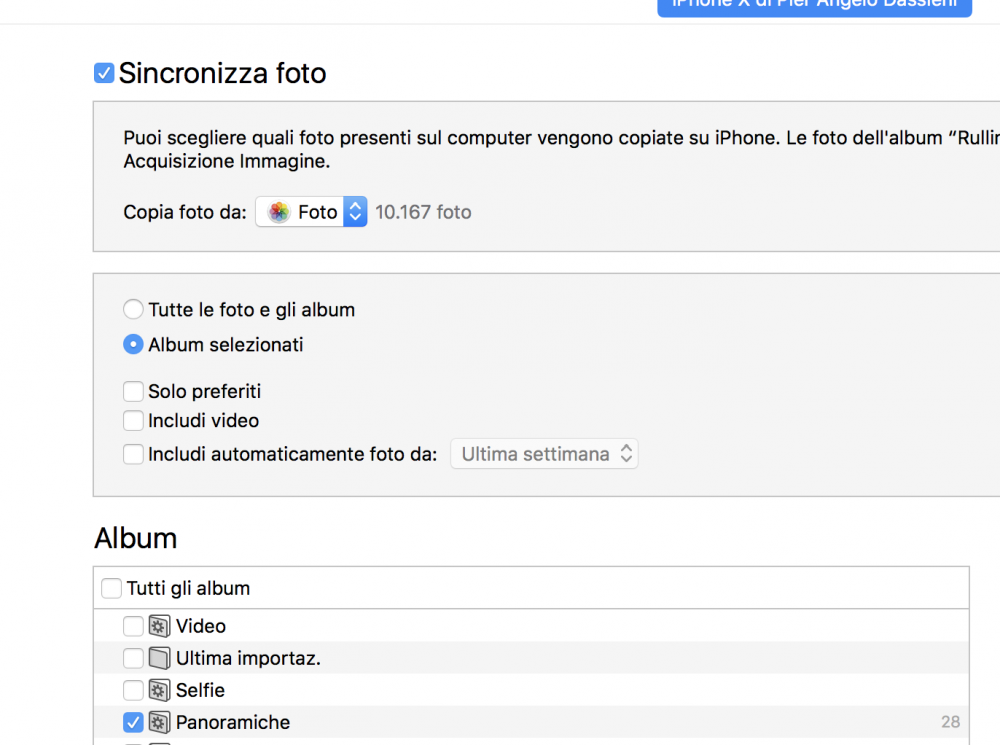Uncheck the Sincronizza foto checkbox

click(x=104, y=73)
